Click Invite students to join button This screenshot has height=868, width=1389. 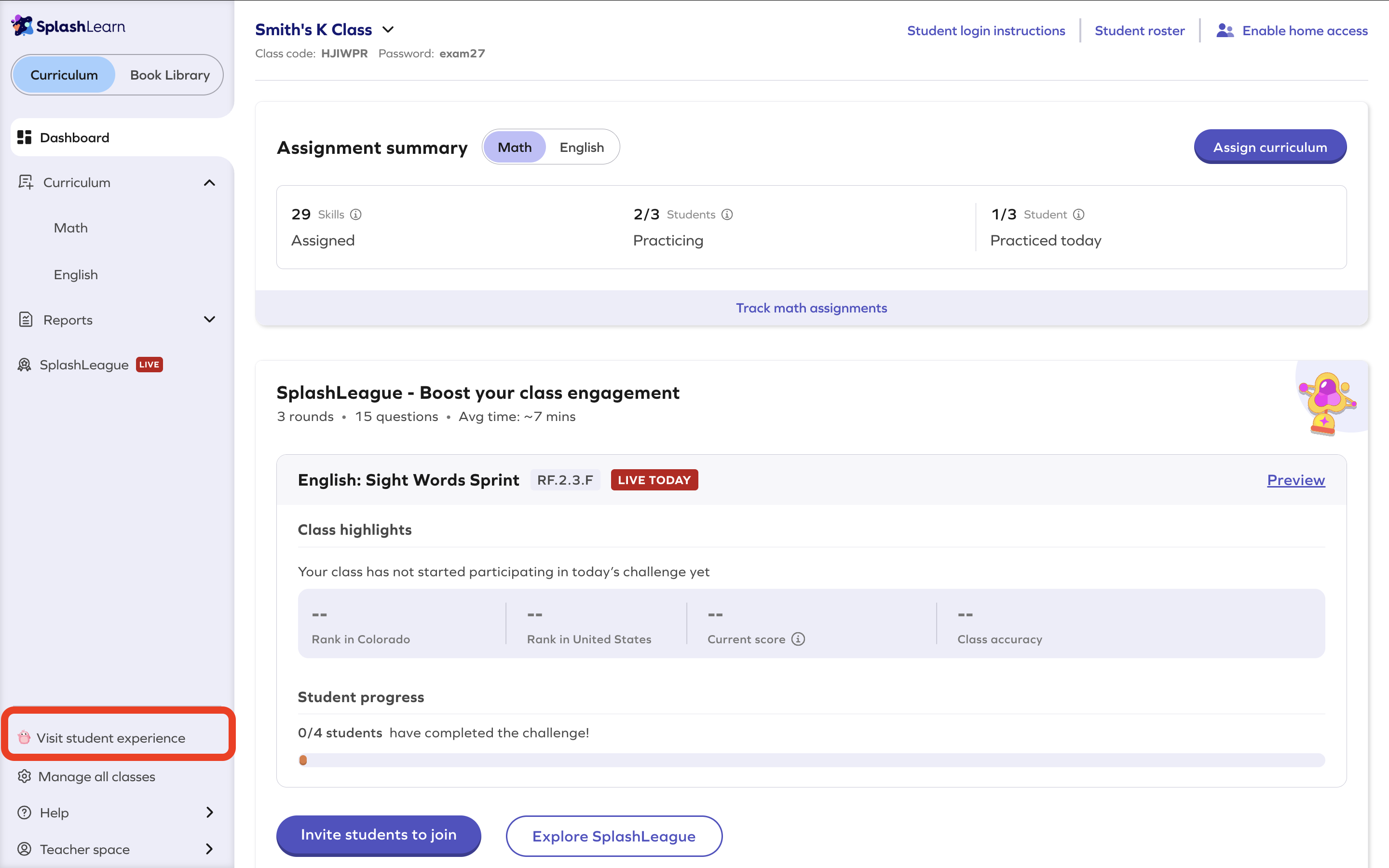[378, 835]
